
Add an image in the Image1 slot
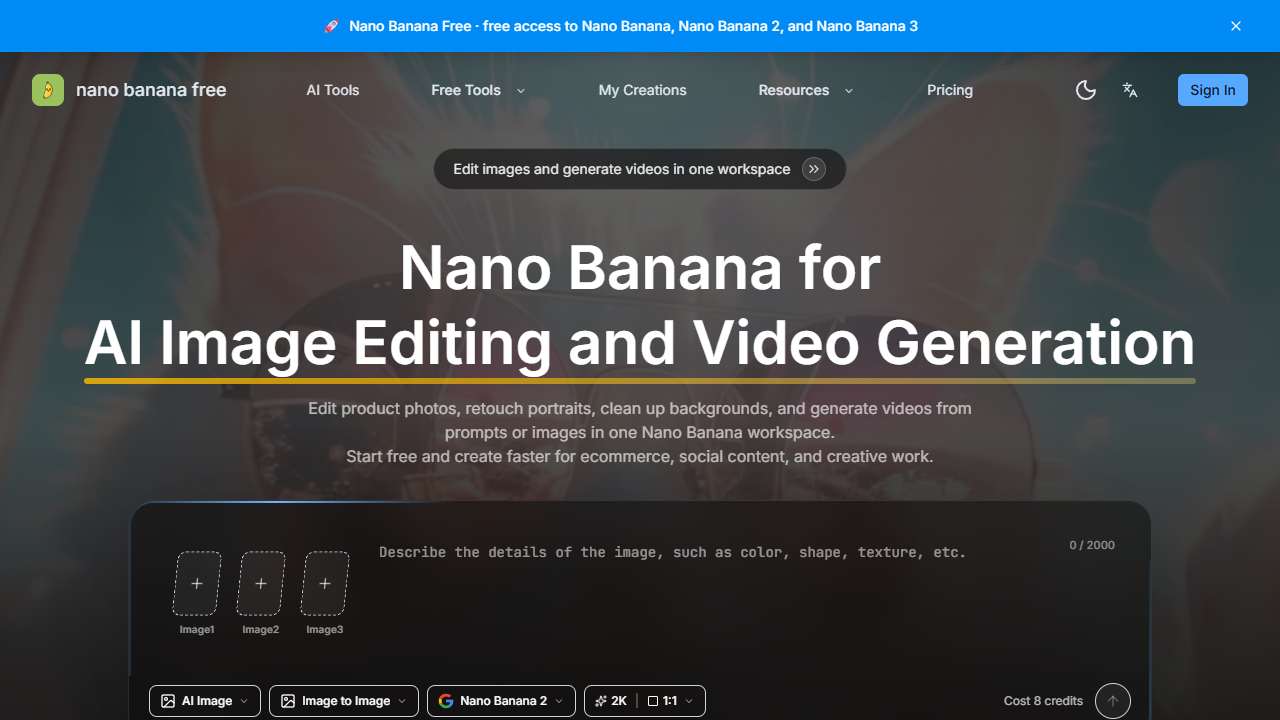(x=197, y=584)
